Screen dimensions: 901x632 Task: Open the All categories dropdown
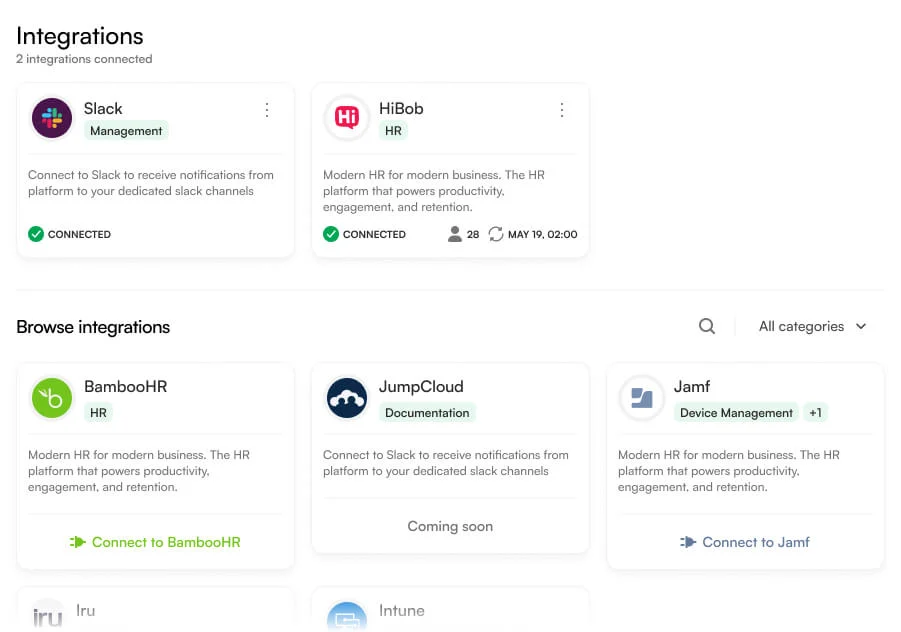click(x=812, y=326)
